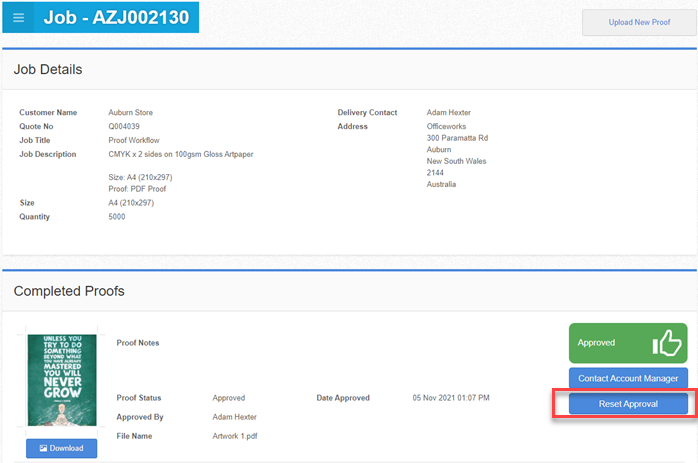
Task: Click date approved 05 Nov 2021 01:07 PM
Action: [451, 398]
